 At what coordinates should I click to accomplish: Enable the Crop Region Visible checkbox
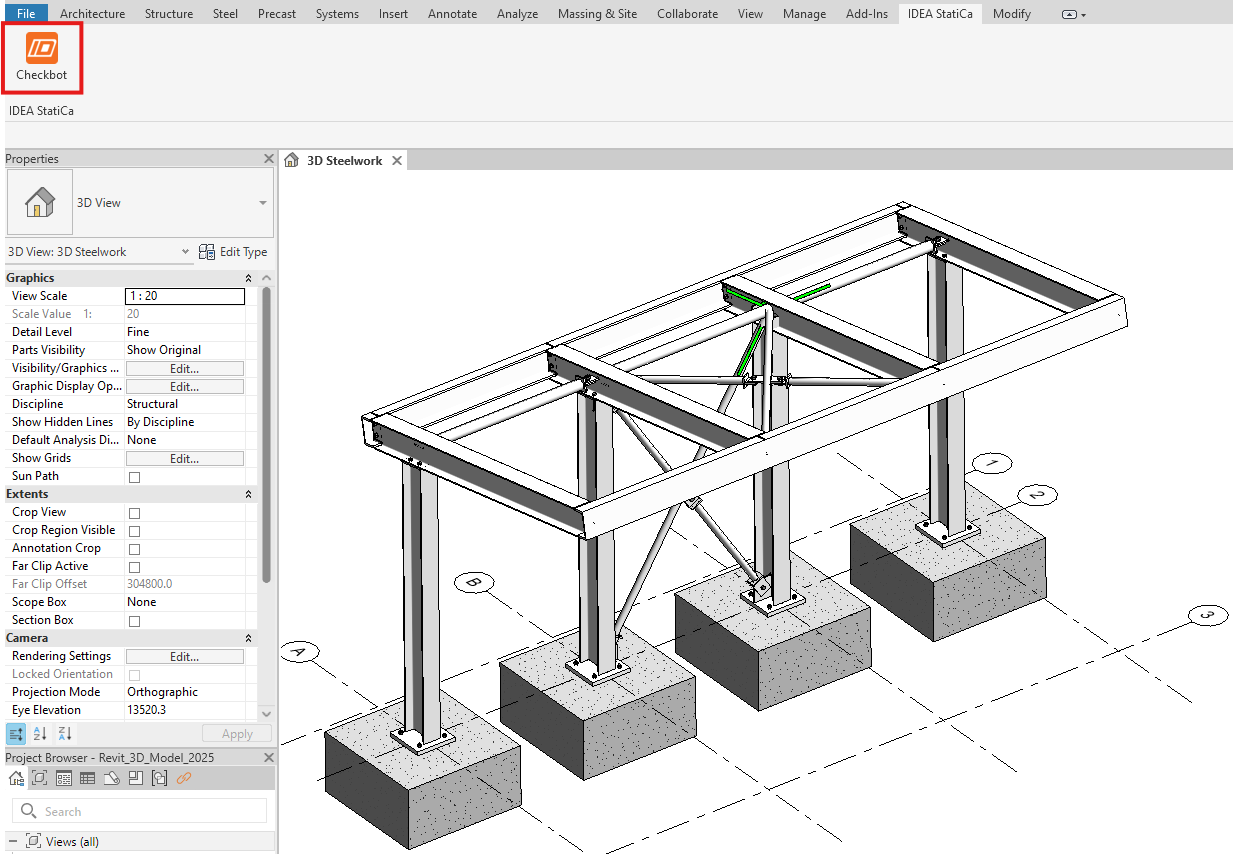[135, 531]
